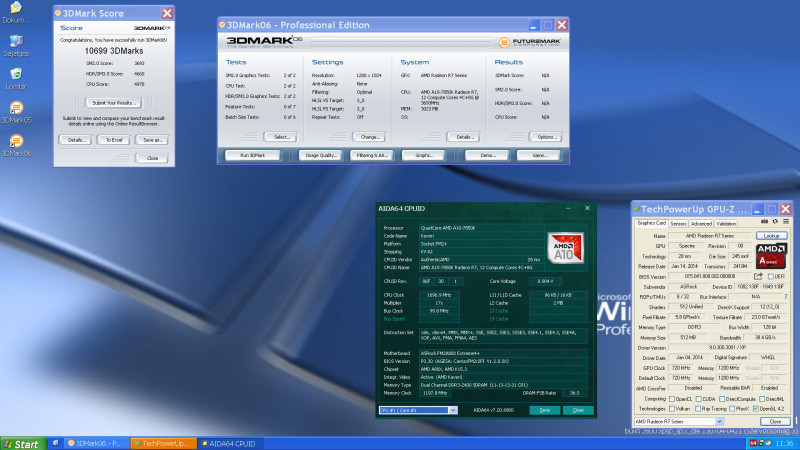This screenshot has width=800, height=450.
Task: Click the Driver Version field in GPU-Z
Action: (x=729, y=347)
